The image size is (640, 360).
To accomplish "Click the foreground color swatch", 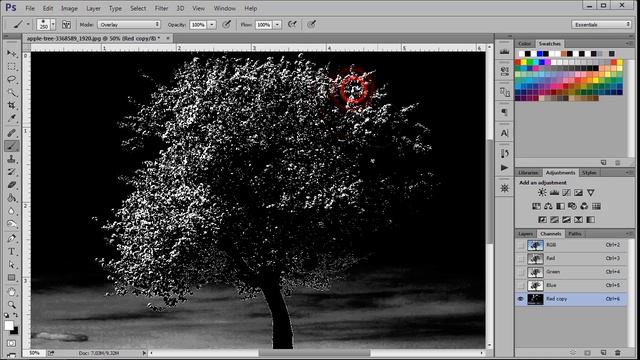I will [9, 325].
